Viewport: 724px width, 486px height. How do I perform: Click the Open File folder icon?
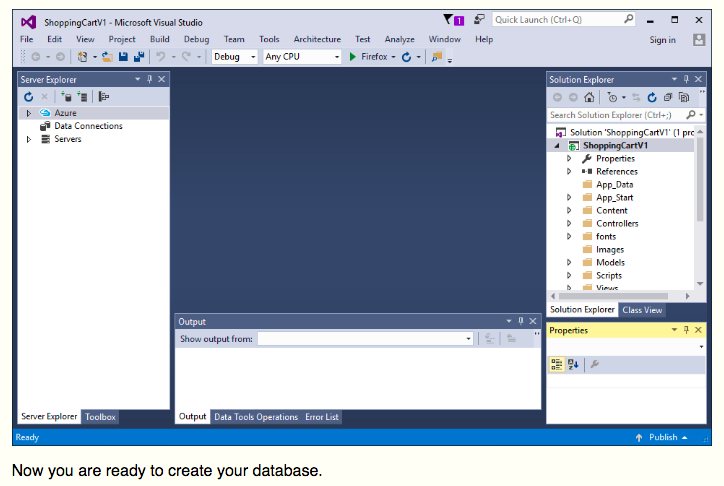click(x=107, y=57)
